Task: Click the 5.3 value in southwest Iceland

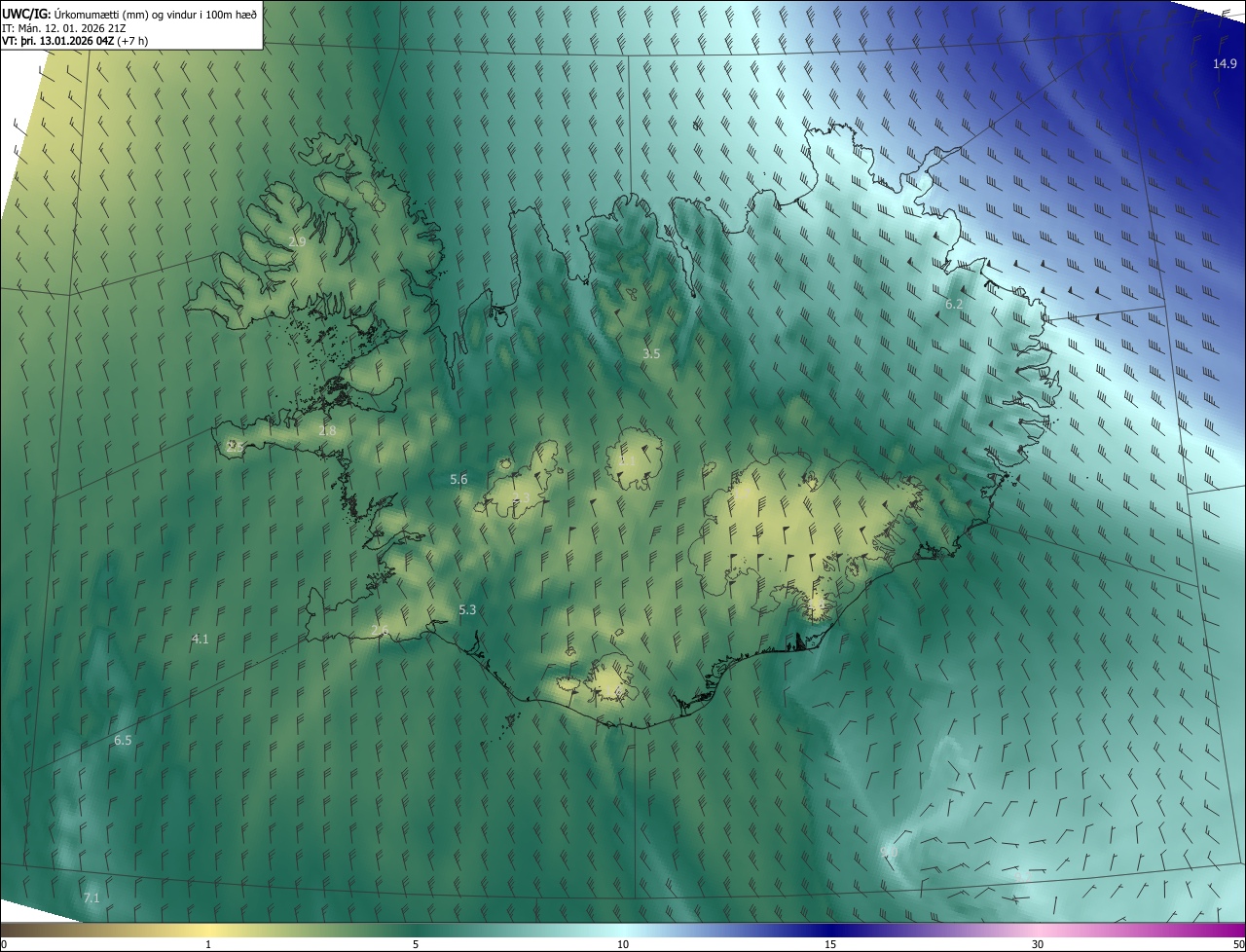Action: tap(467, 609)
